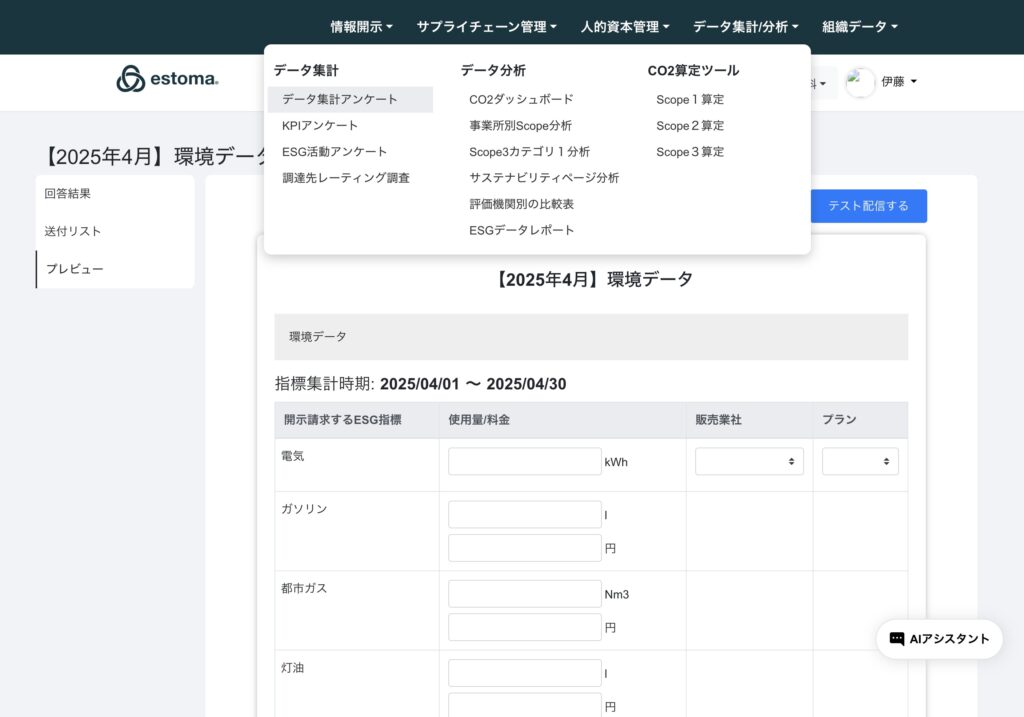Image resolution: width=1024 pixels, height=717 pixels.
Task: Click the テスト配信する button
Action: [x=868, y=206]
